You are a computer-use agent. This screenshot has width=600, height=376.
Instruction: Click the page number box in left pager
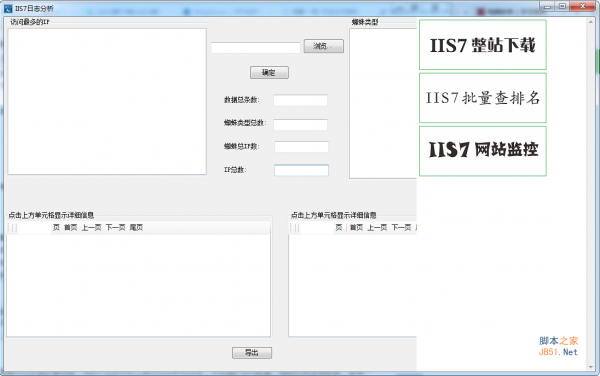tap(34, 228)
